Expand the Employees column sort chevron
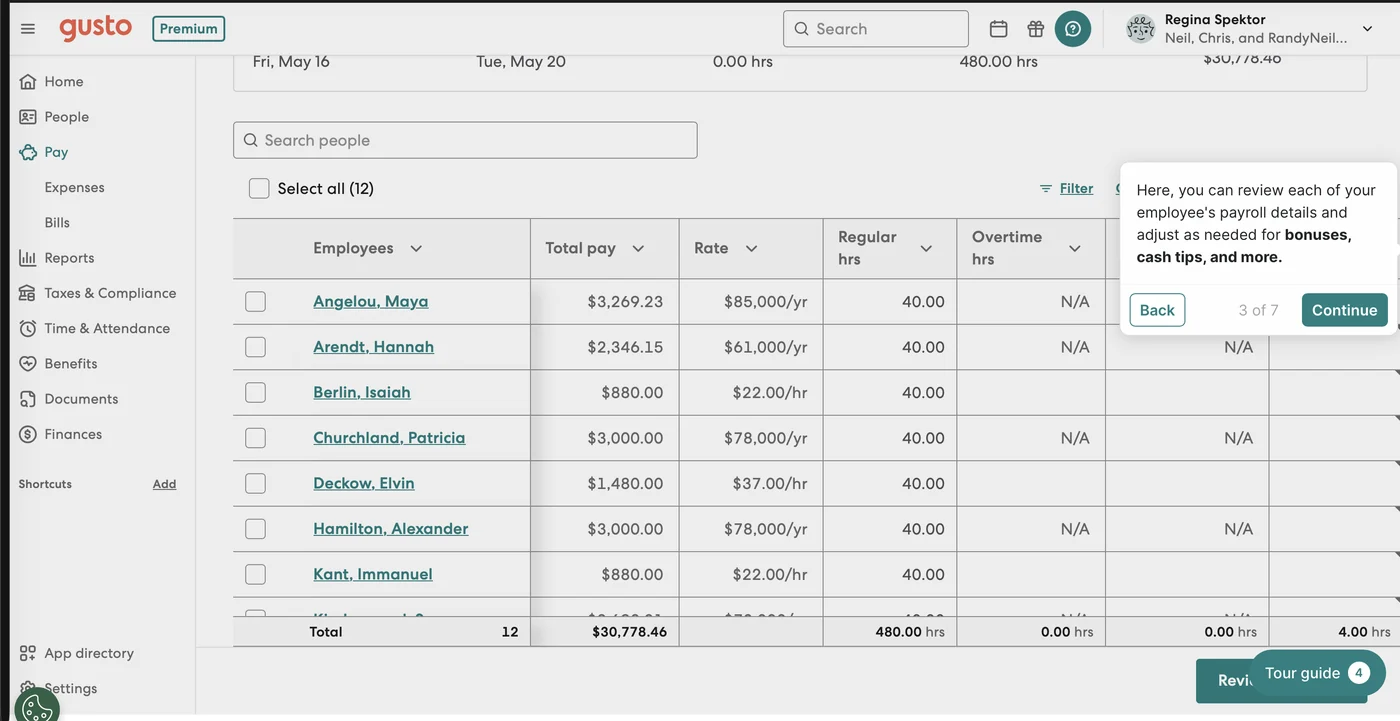Viewport: 1400px width, 721px height. 416,249
